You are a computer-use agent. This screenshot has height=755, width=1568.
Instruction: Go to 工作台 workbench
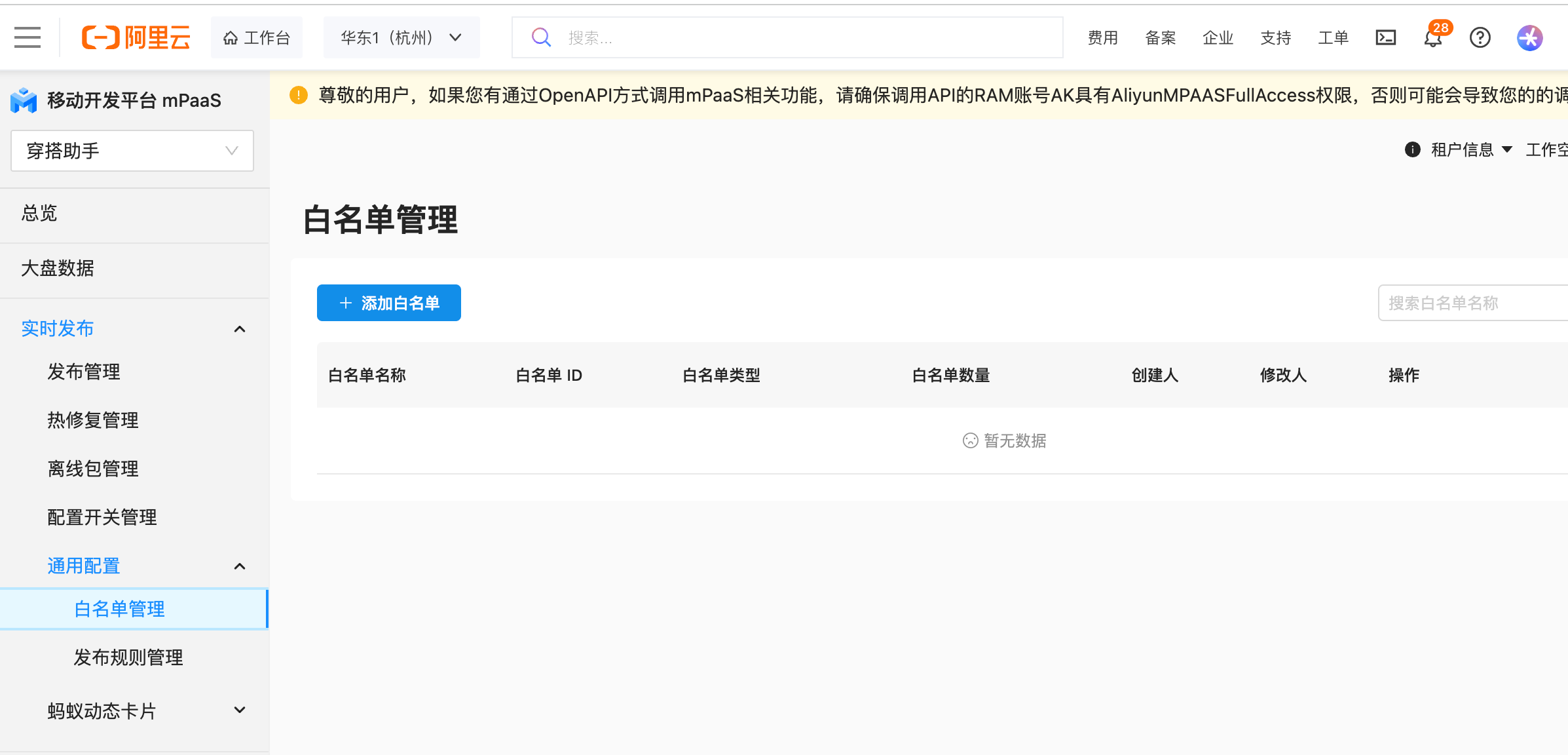pos(257,37)
